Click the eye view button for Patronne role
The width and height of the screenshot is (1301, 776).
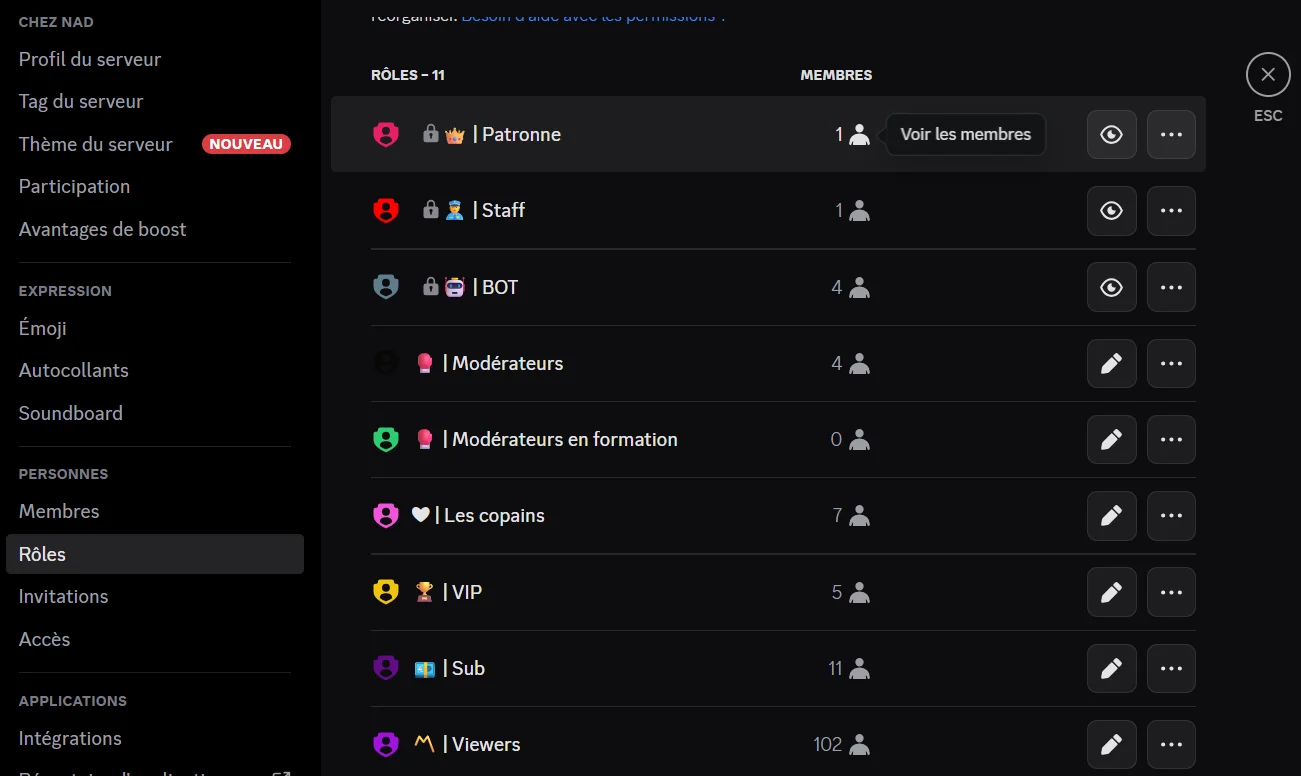click(1111, 134)
